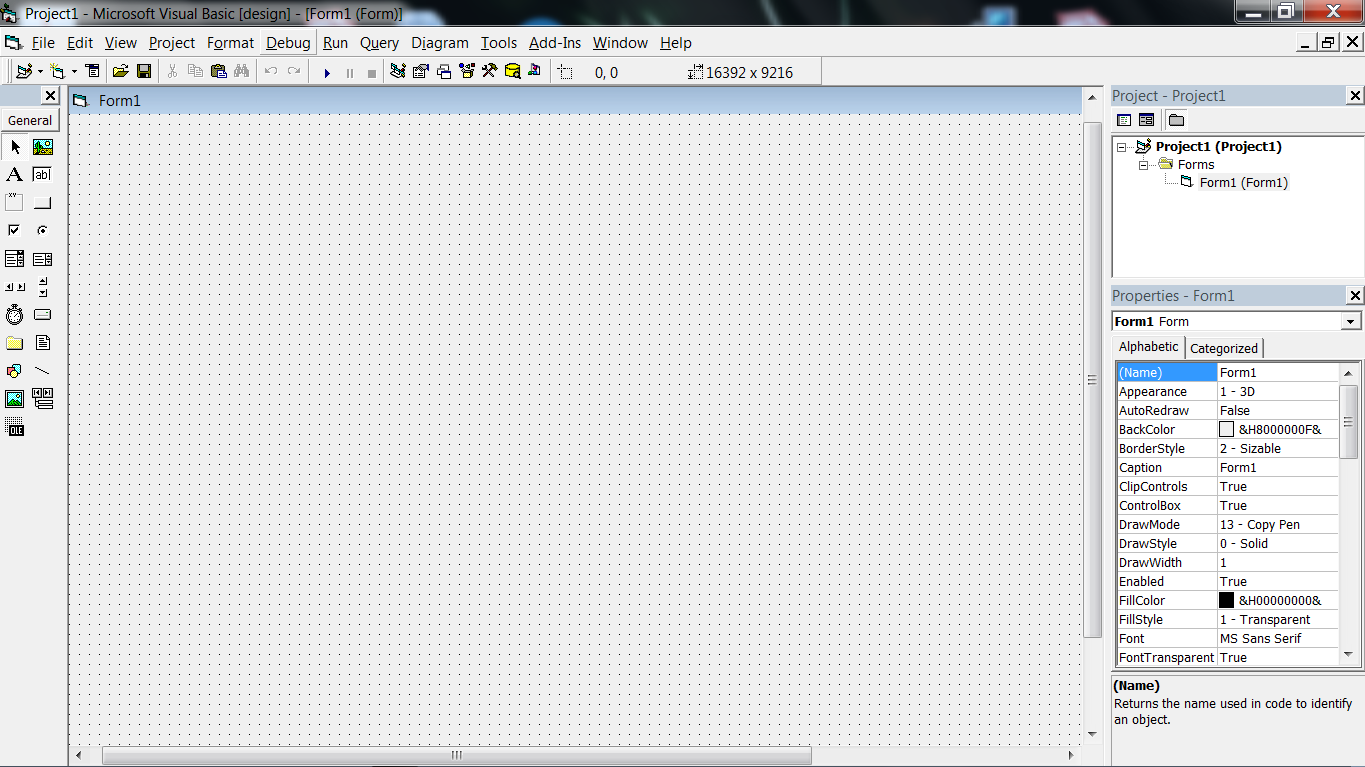Collapse the Forms node in Project Explorer
This screenshot has width=1365, height=767.
point(1144,164)
